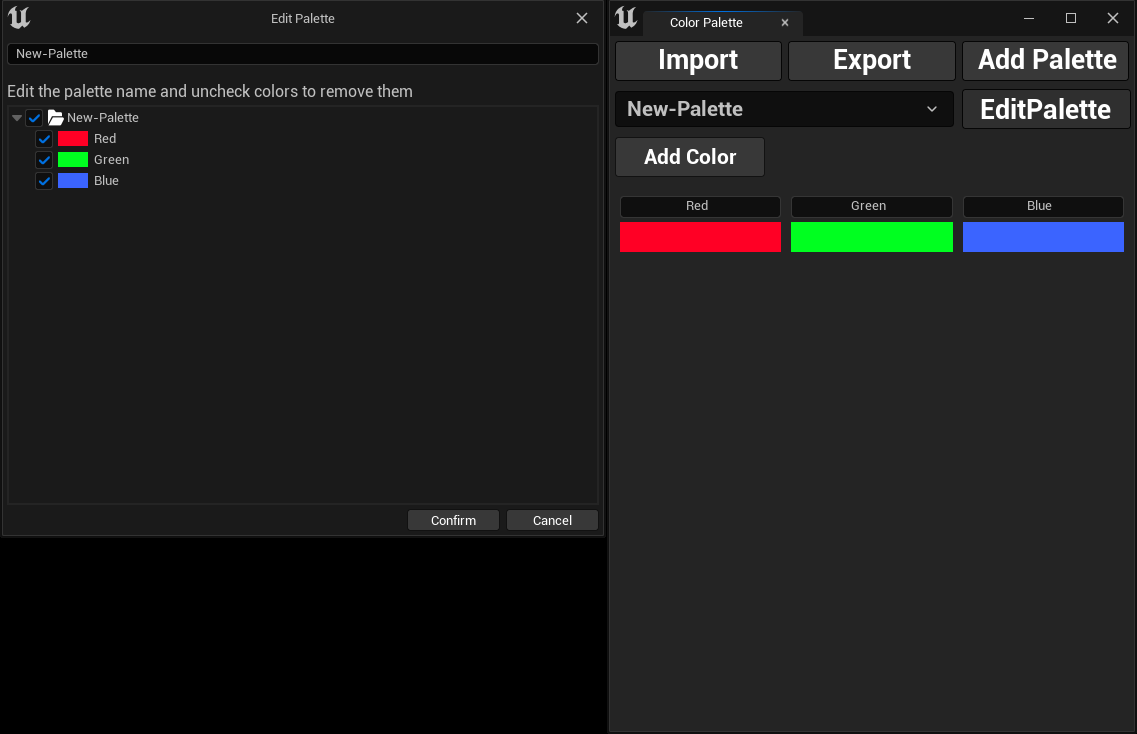Screen dimensions: 1137x734
Task: Minimize the Color Palette window
Action: click(x=1029, y=18)
